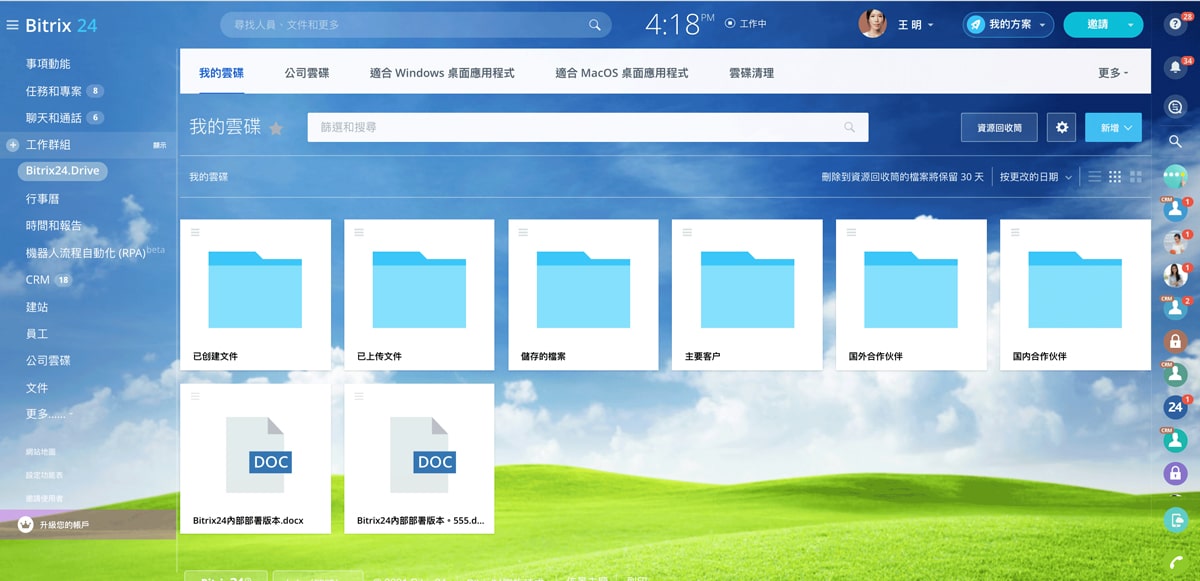Open the menu icon on 主要客户 folder card
Screen dimensions: 1200x581
687,232
